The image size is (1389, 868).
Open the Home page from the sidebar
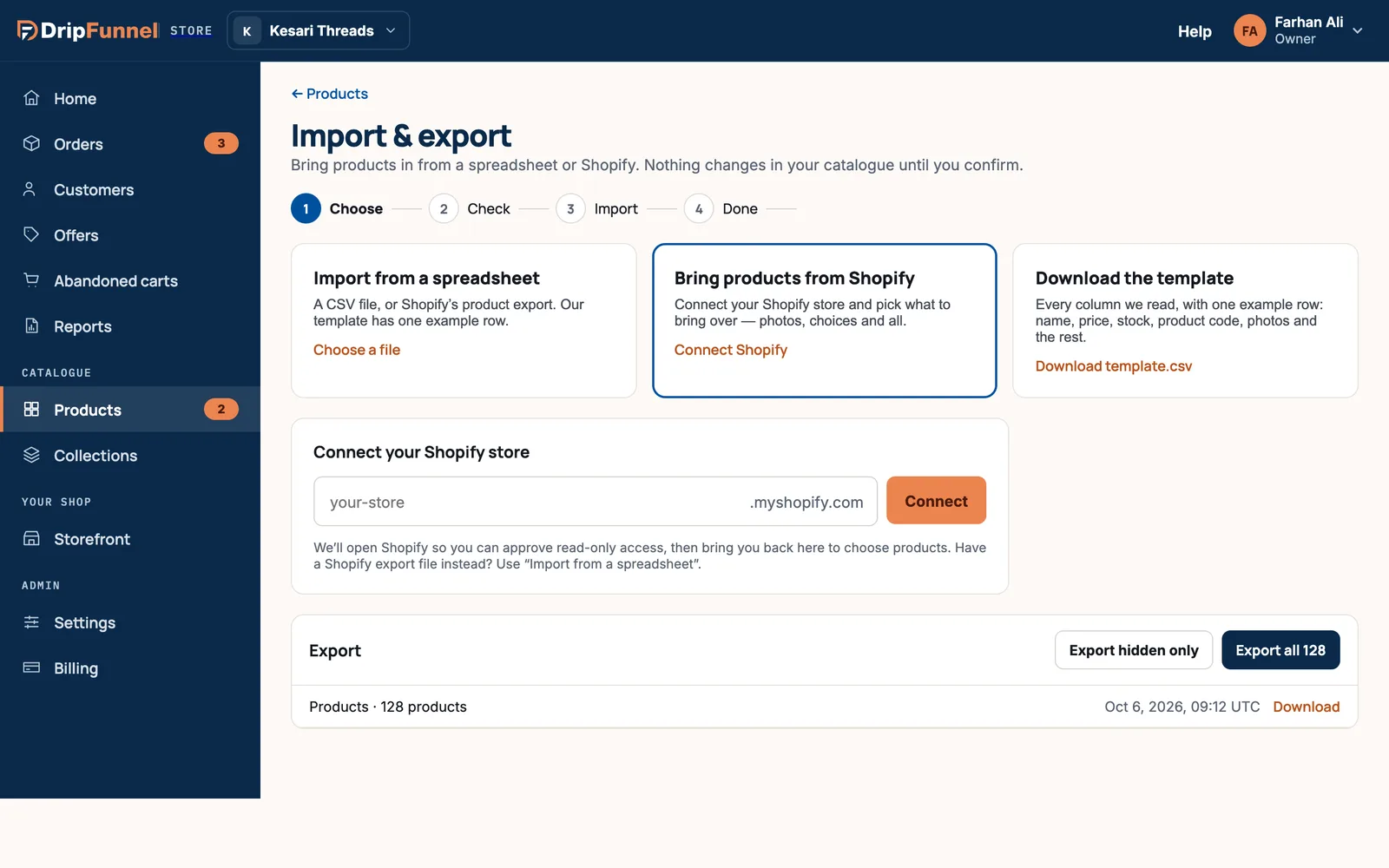click(x=130, y=99)
